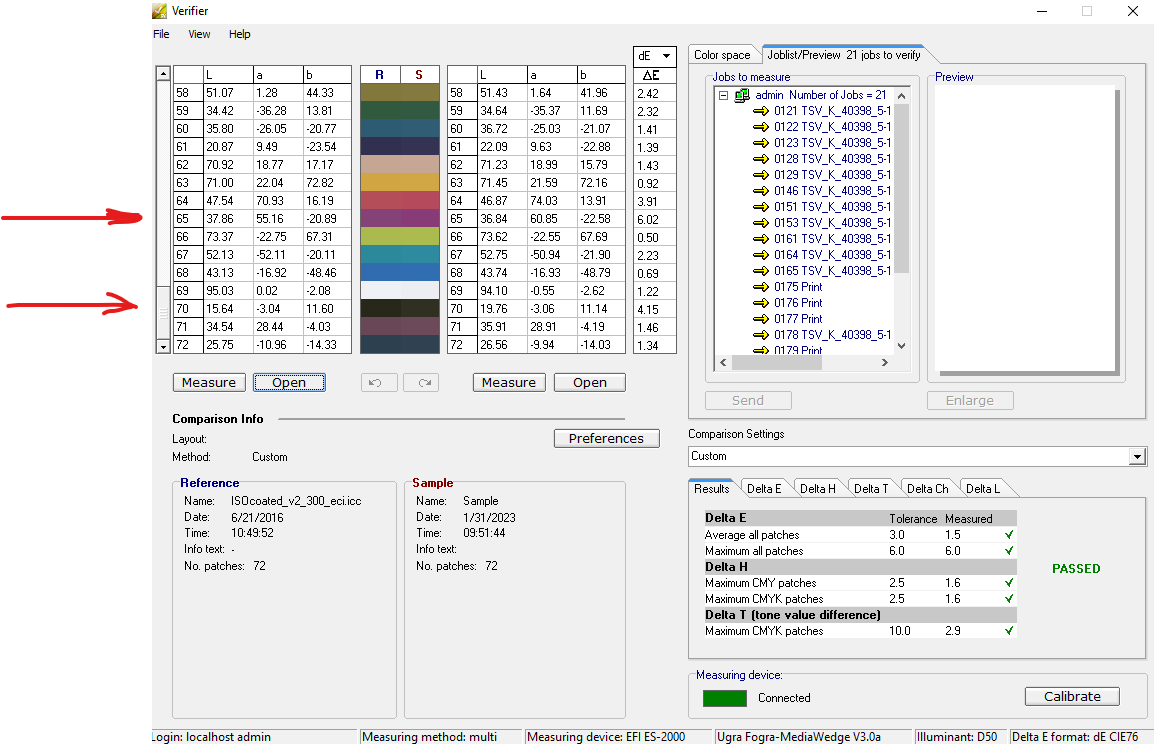Viewport: 1154px width, 744px height.
Task: Click the sample color swatch for patch 63
Action: click(x=420, y=183)
